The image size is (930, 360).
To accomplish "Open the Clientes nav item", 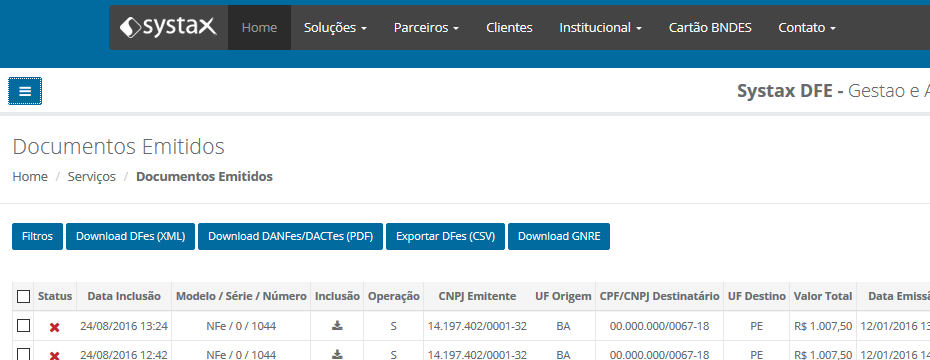I will pyautogui.click(x=509, y=27).
